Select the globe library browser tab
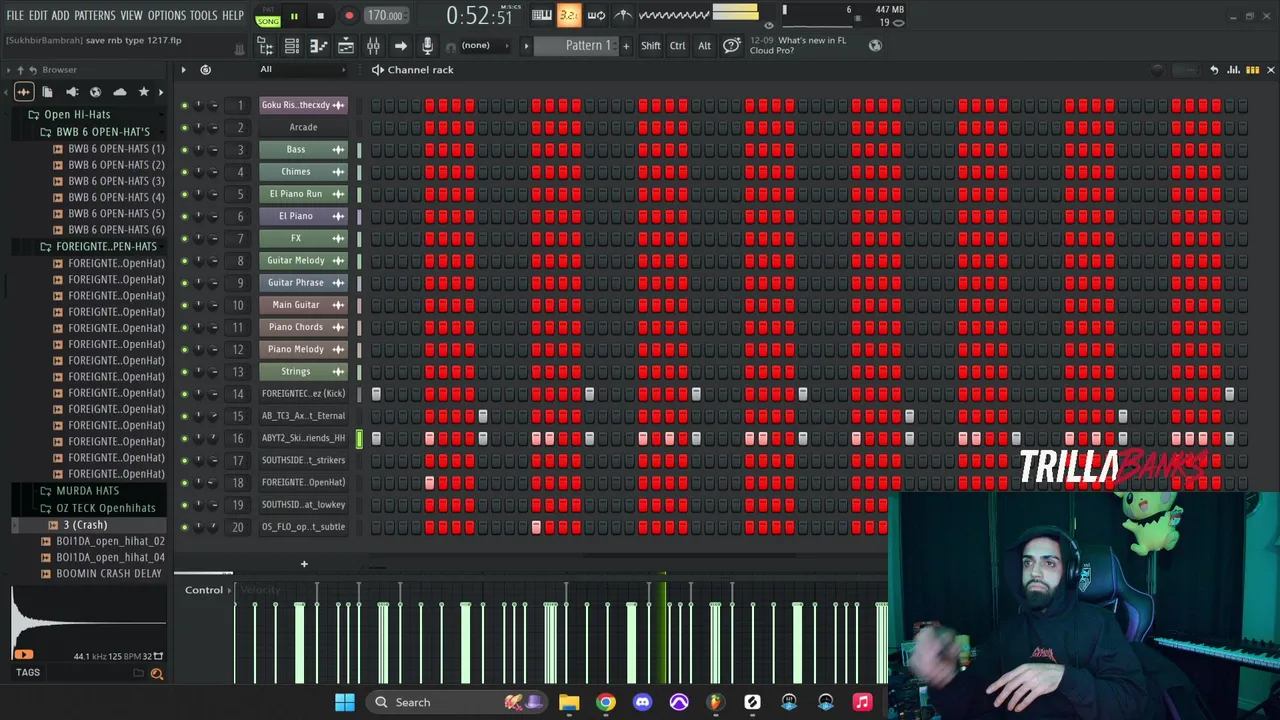 95,92
